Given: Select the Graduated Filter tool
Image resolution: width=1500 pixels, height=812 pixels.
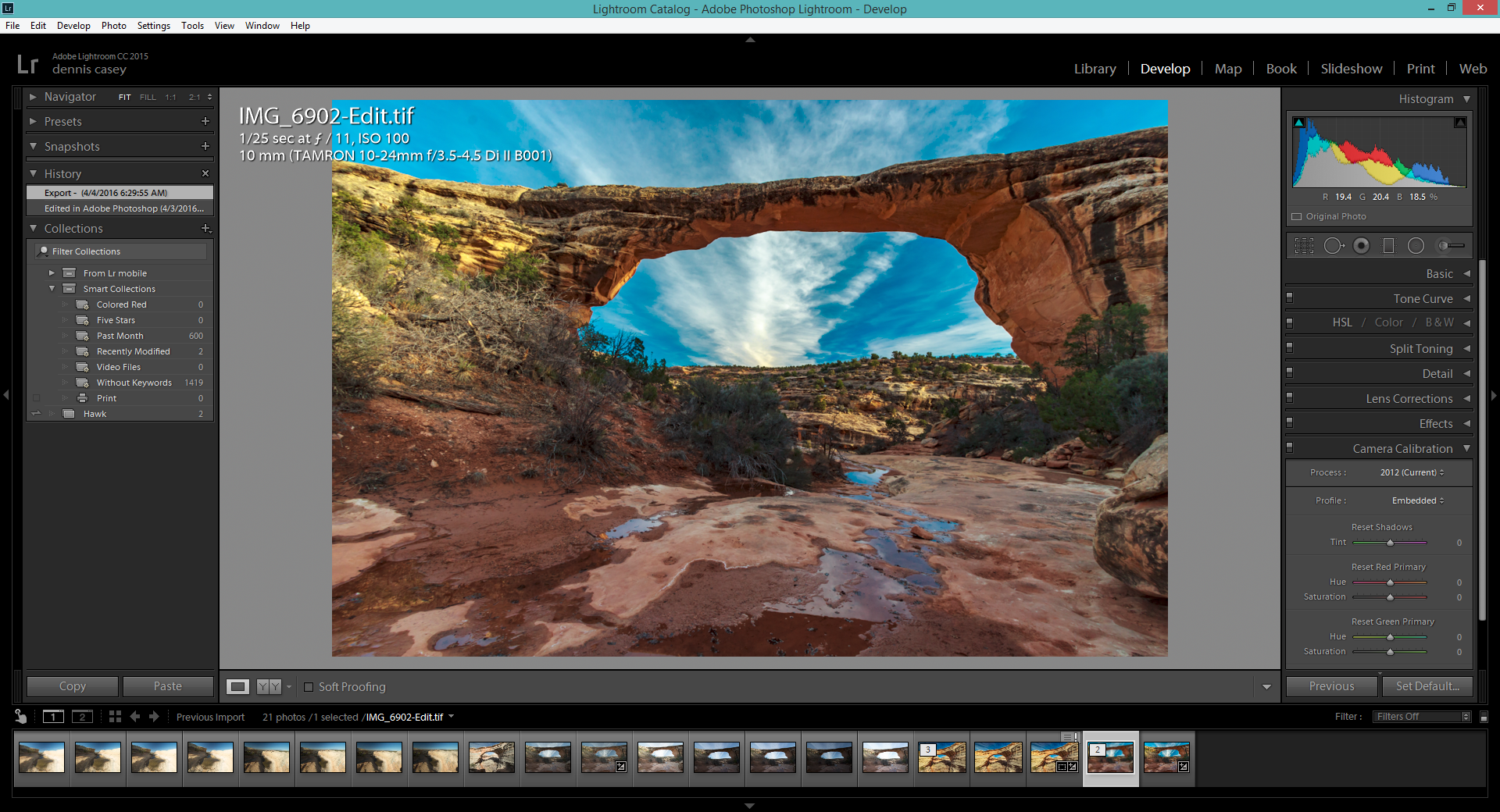Looking at the screenshot, I should (x=1388, y=246).
